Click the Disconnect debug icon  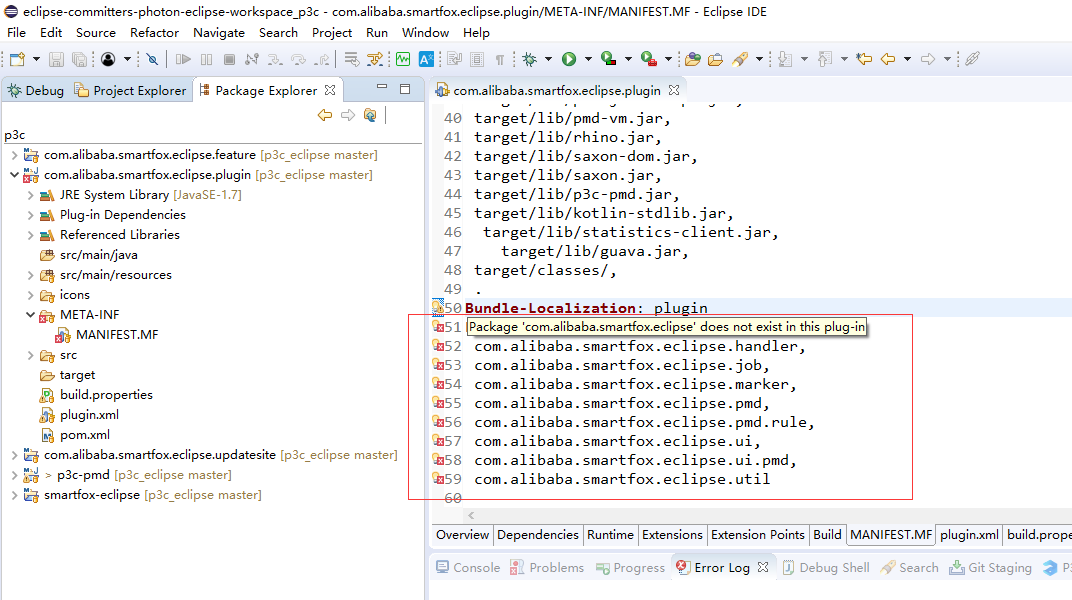252,59
